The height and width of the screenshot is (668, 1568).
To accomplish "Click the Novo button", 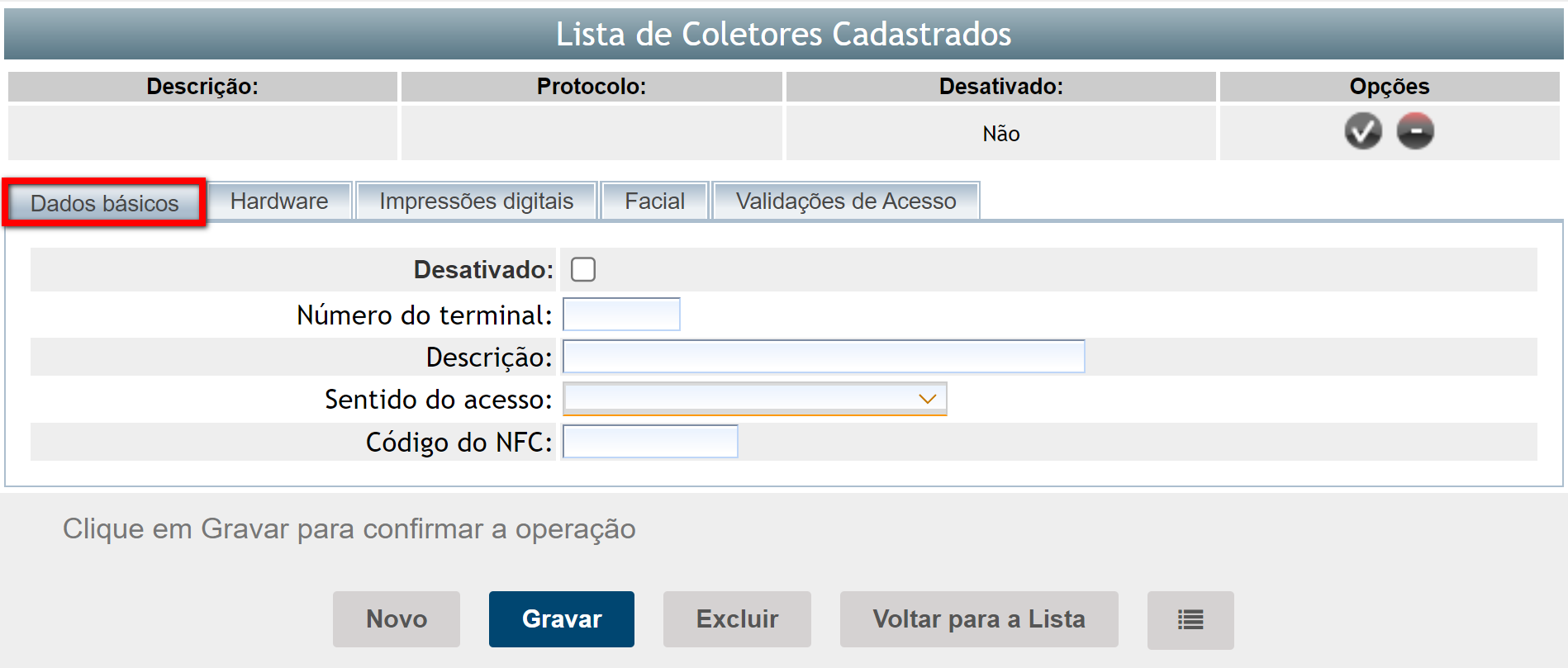I will [x=397, y=619].
